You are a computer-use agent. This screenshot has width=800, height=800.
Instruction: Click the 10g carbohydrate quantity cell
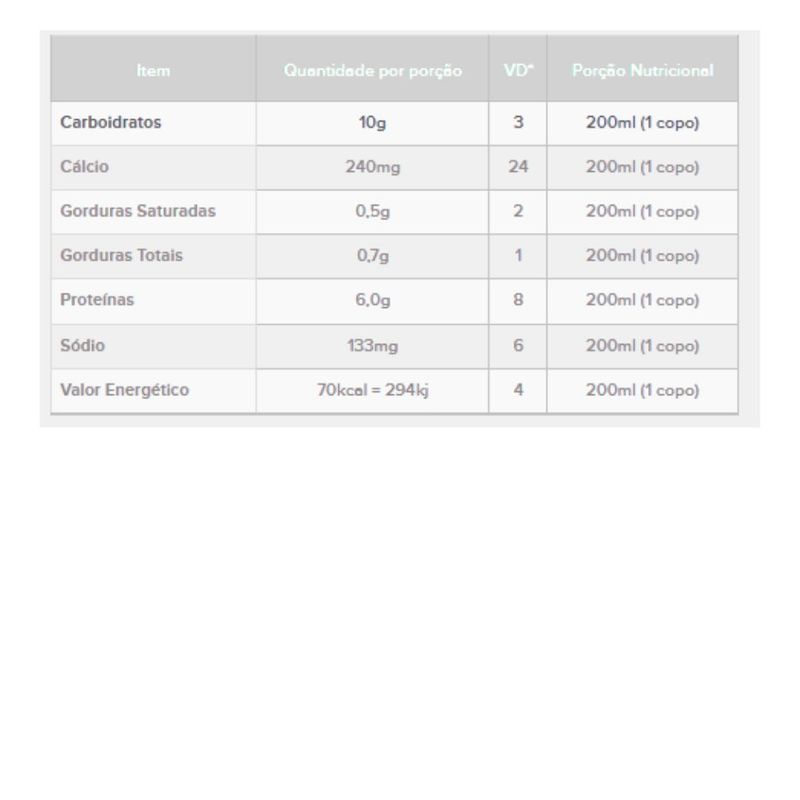coord(372,123)
